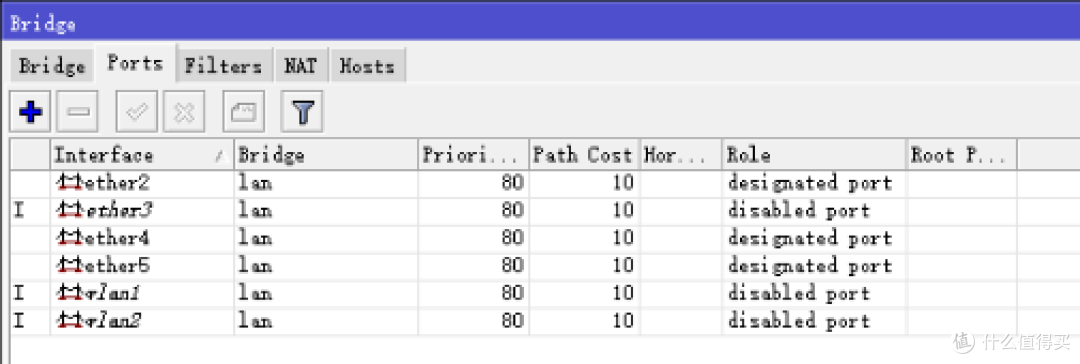
Task: Select the ether2 port row
Action: (513, 183)
